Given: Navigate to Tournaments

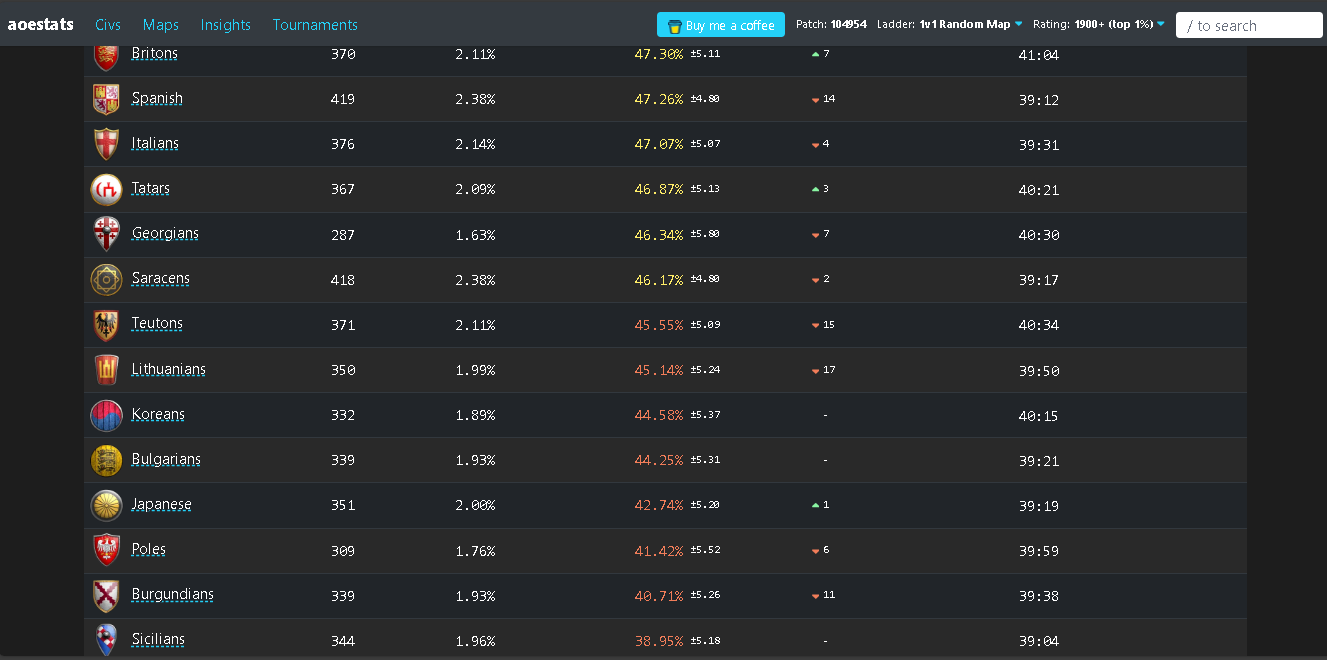Looking at the screenshot, I should [x=315, y=24].
